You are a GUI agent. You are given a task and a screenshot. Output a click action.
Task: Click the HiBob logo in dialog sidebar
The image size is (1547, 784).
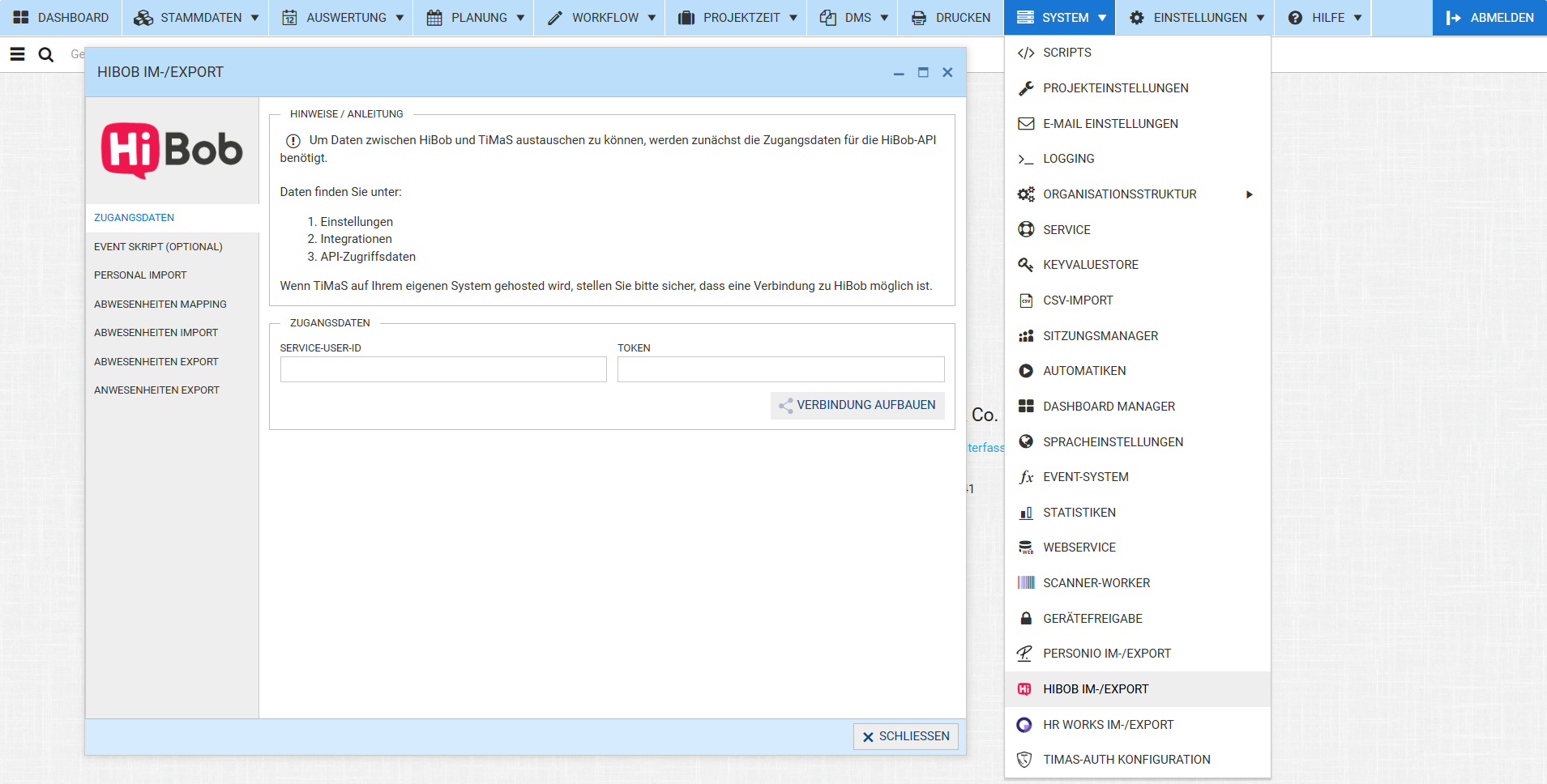point(172,151)
